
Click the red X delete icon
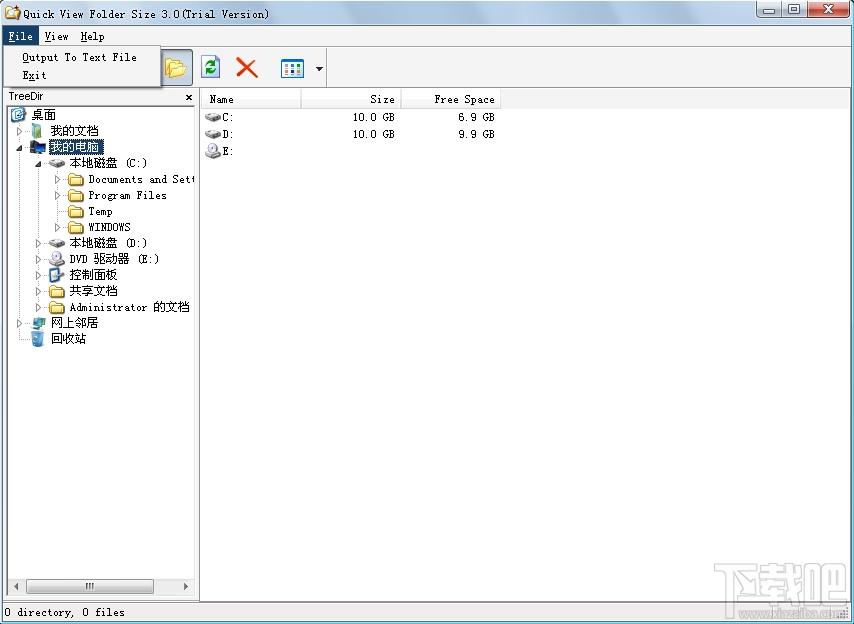click(x=247, y=68)
